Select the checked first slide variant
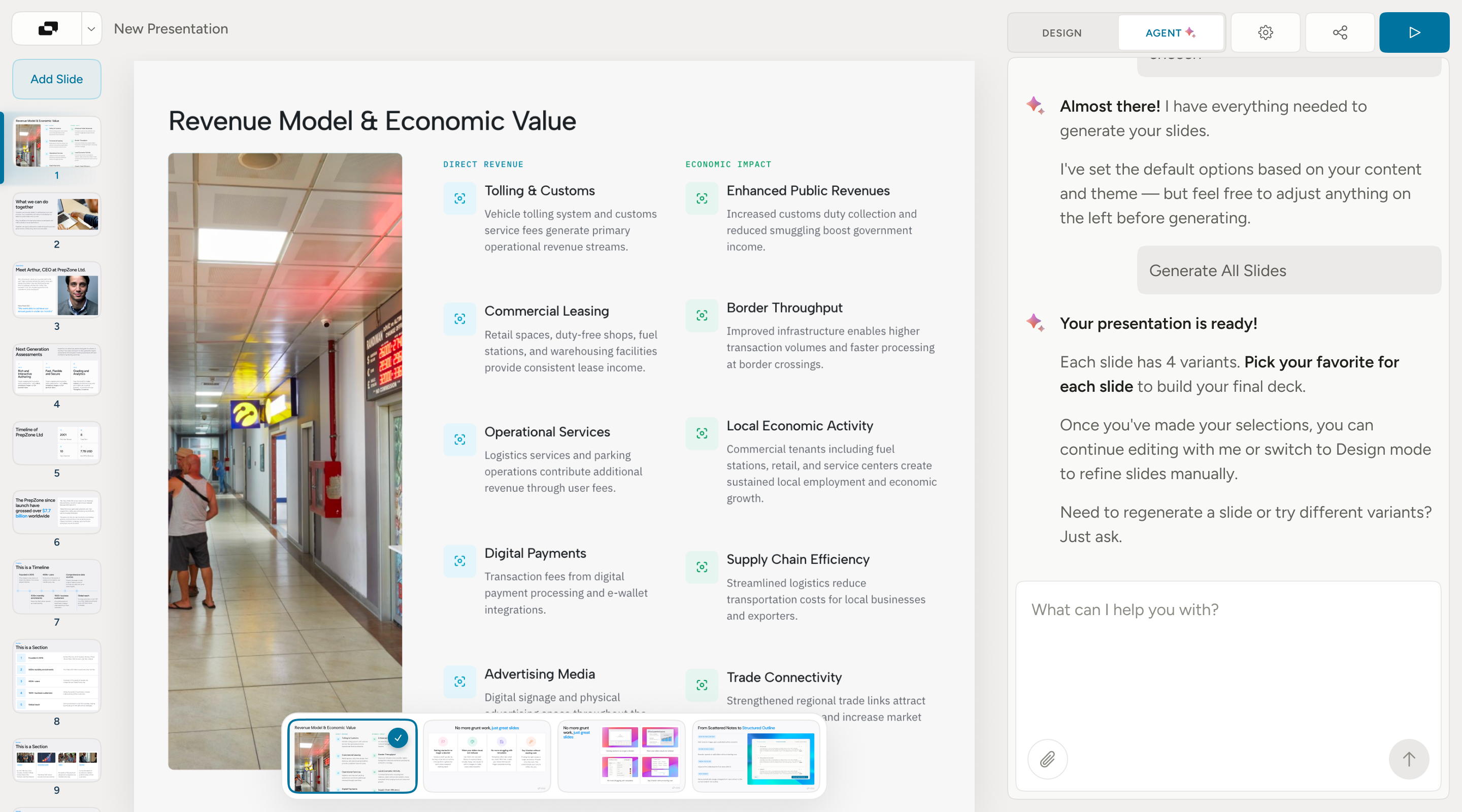 coord(352,756)
